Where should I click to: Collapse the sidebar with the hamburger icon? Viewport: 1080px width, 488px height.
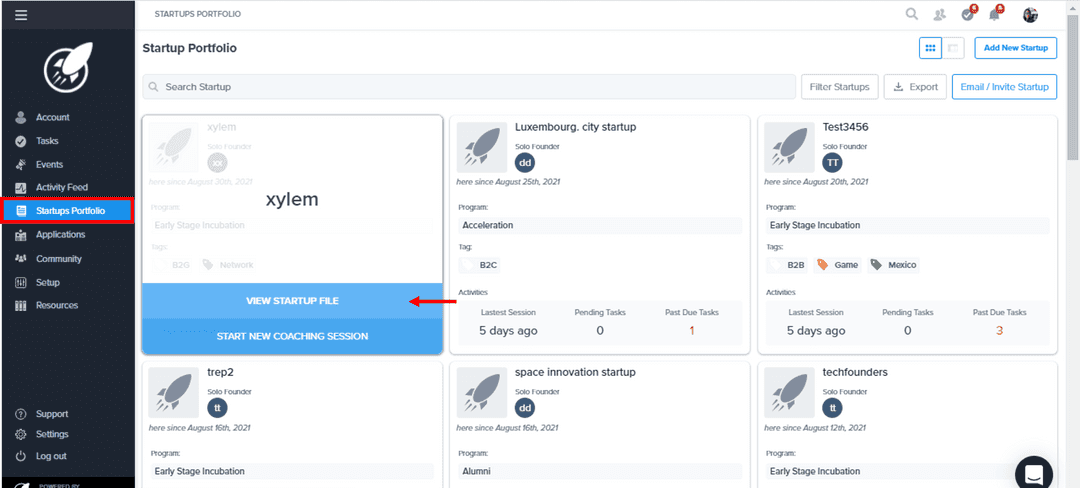(21, 15)
